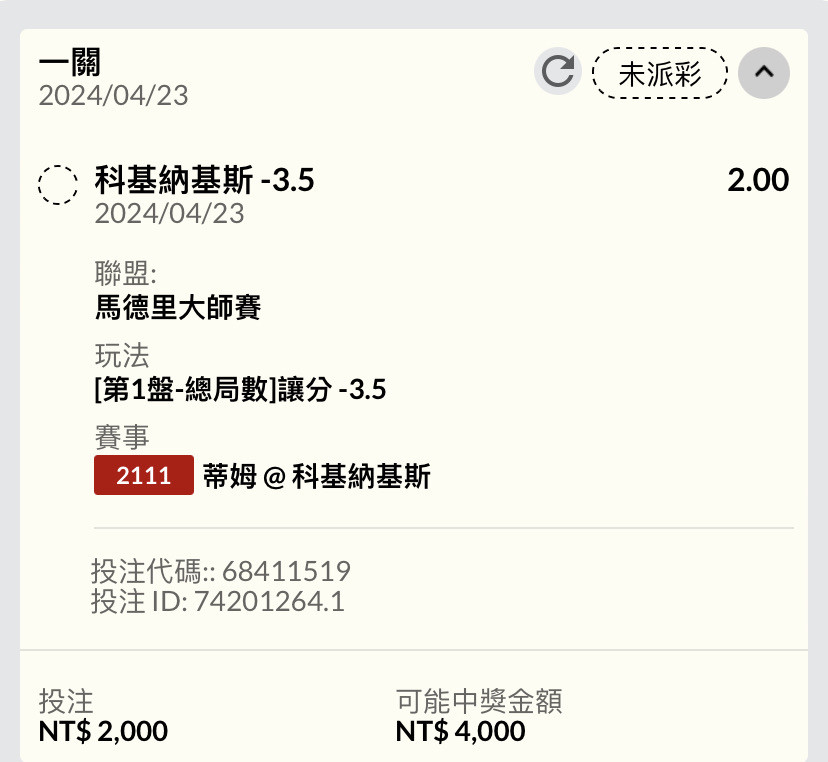Click the bet code 68411519

pos(286,571)
